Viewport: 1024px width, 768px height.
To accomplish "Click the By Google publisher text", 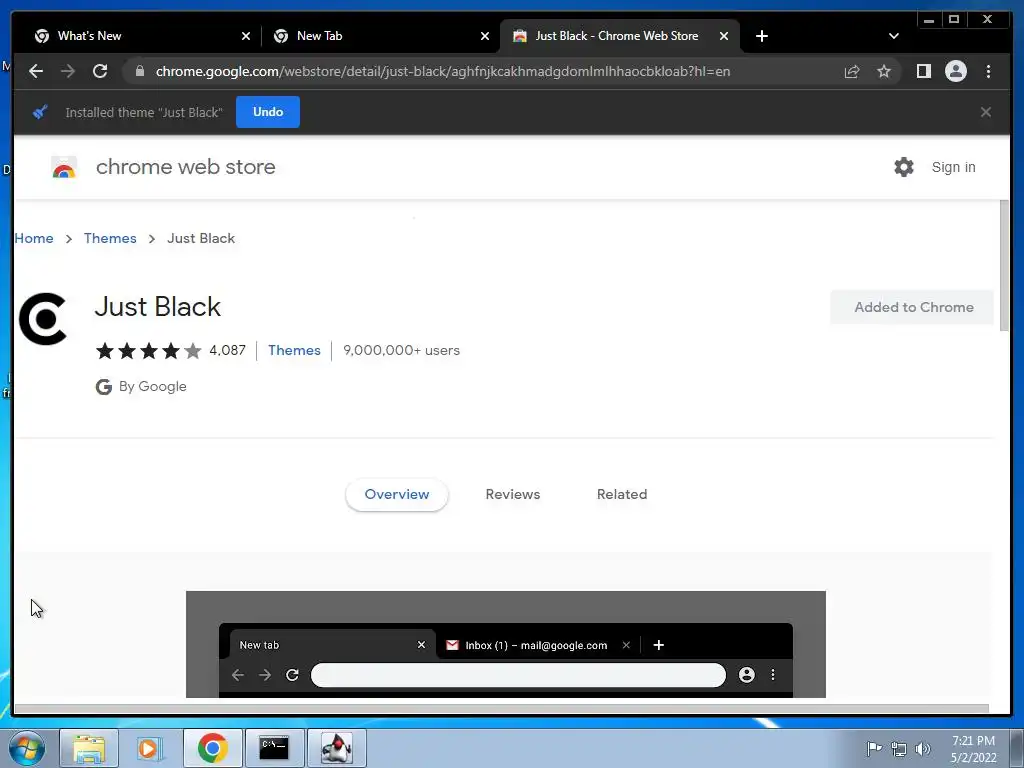I will pos(152,387).
